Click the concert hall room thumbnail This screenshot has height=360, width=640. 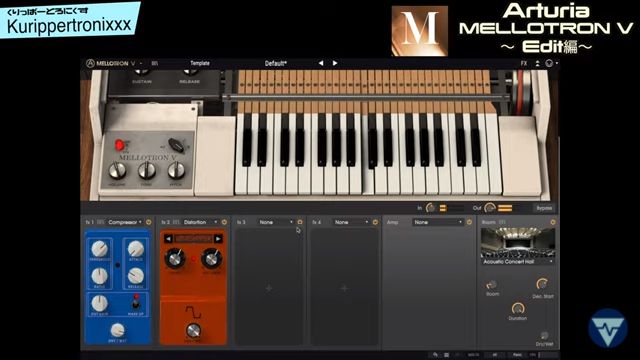518,243
